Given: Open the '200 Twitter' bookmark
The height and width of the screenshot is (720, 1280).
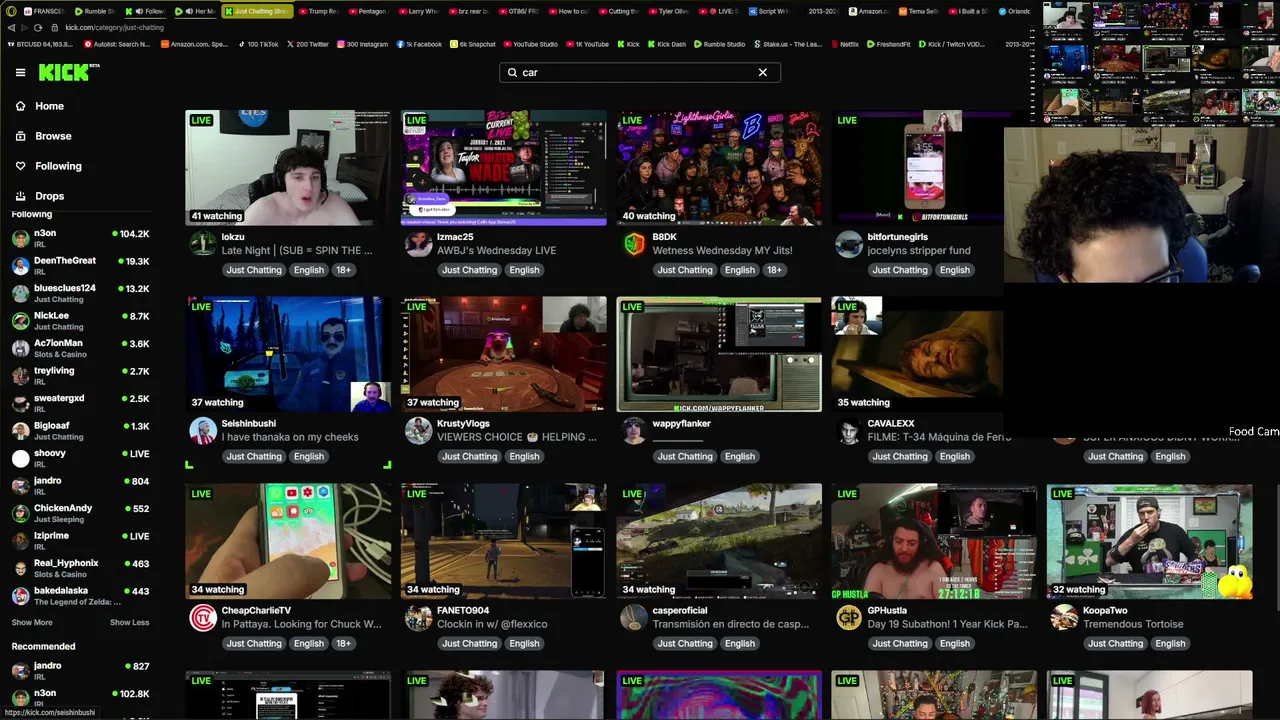Looking at the screenshot, I should tap(308, 44).
